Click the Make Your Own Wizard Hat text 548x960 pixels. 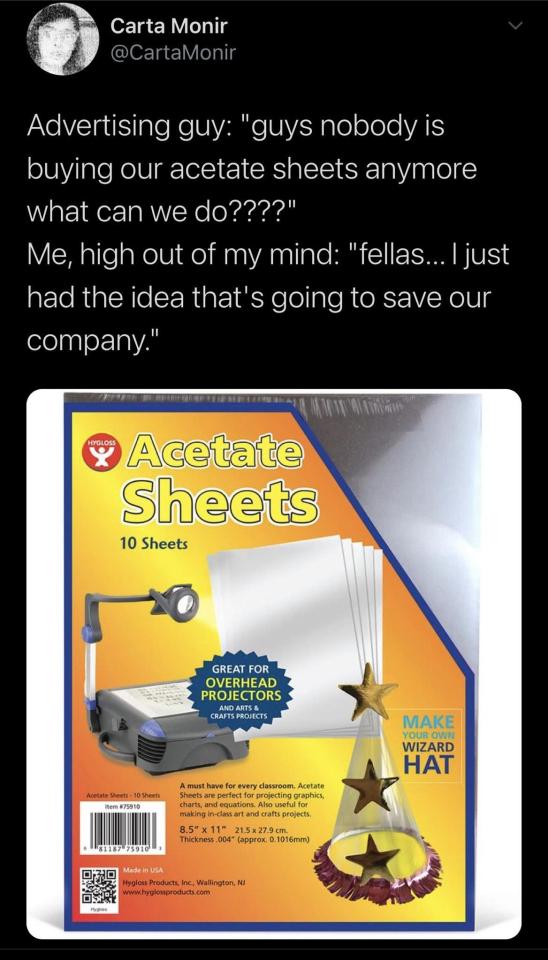427,742
